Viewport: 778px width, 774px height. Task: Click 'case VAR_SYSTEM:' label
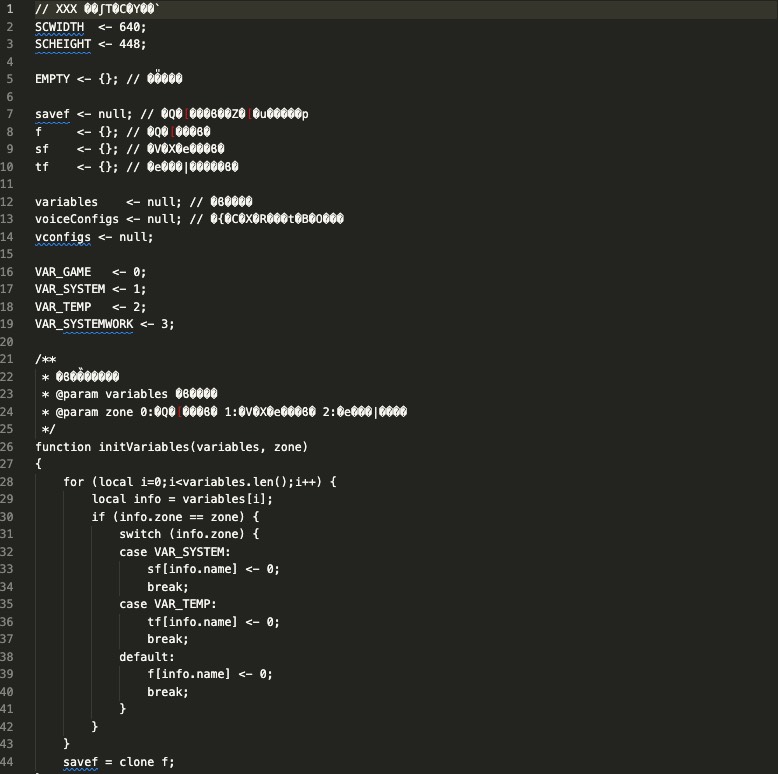(174, 552)
